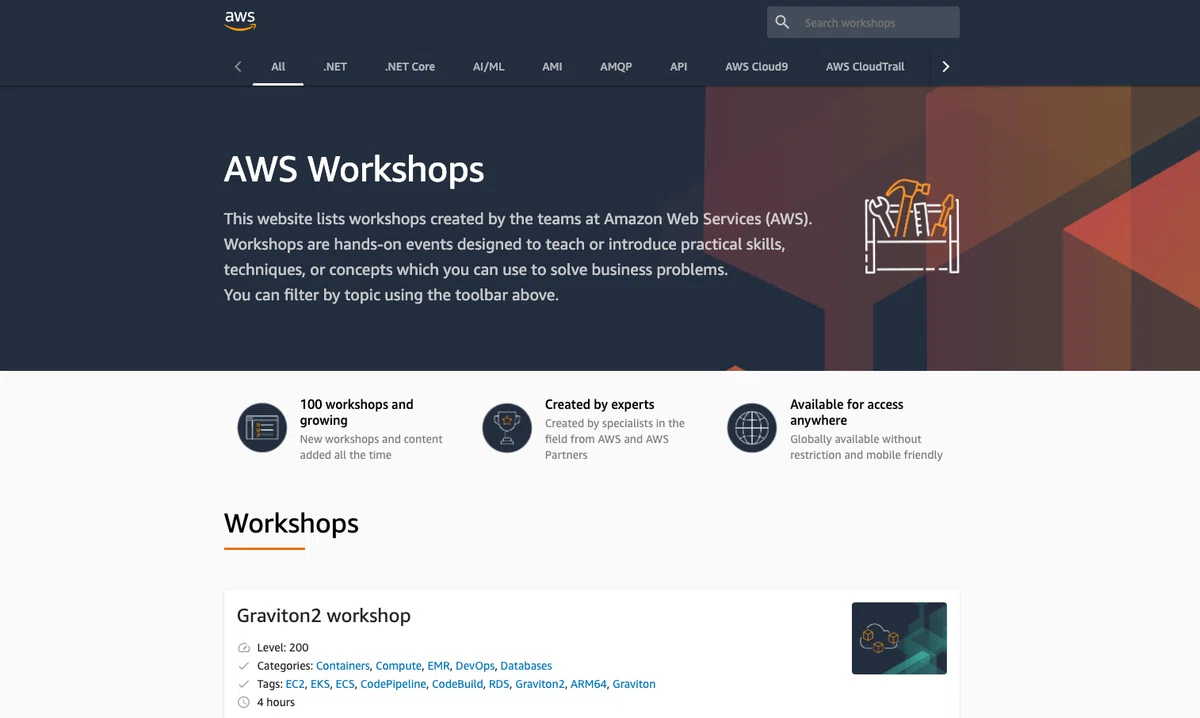Filter by the AWS Cloud9 tab
This screenshot has width=1200, height=718.
[757, 67]
